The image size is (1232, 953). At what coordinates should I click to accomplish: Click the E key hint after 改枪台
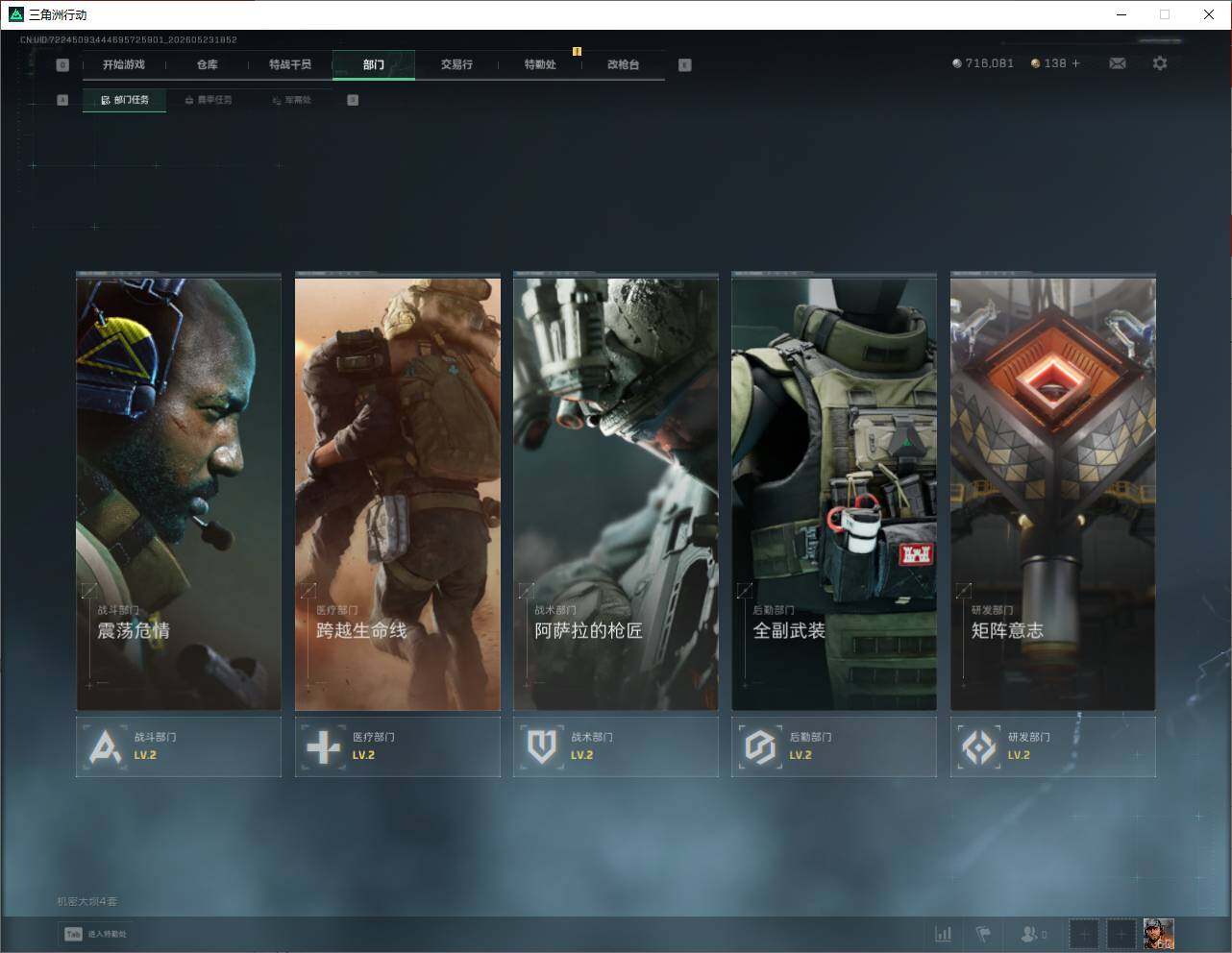point(684,65)
